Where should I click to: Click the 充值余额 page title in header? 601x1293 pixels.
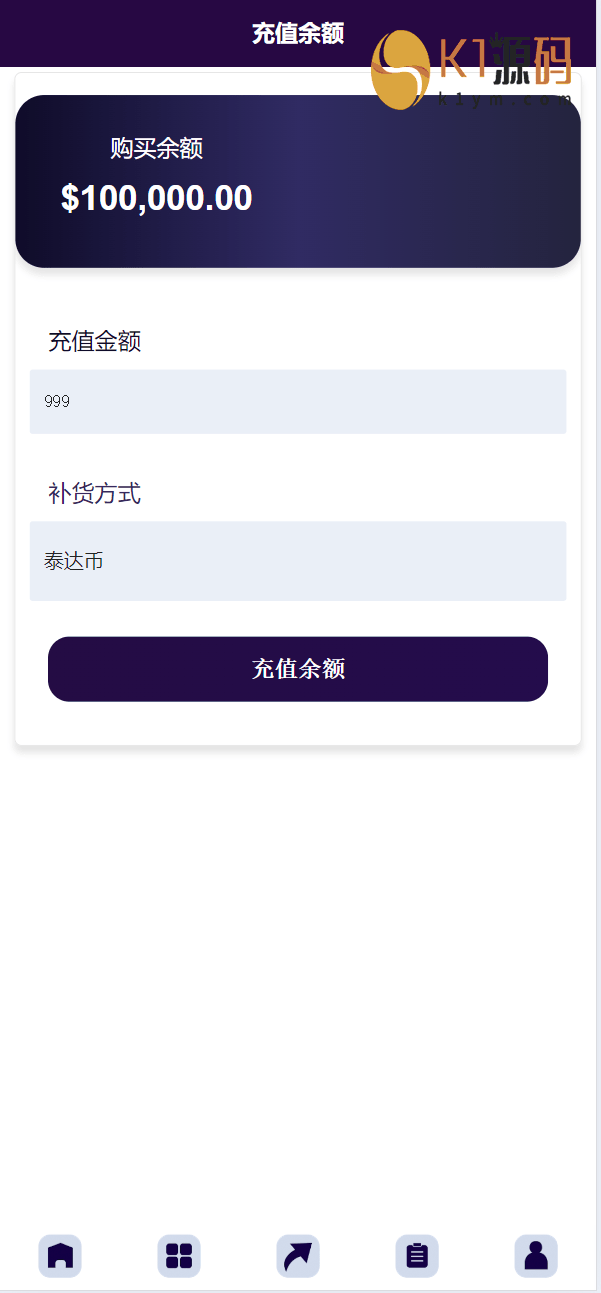tap(298, 33)
